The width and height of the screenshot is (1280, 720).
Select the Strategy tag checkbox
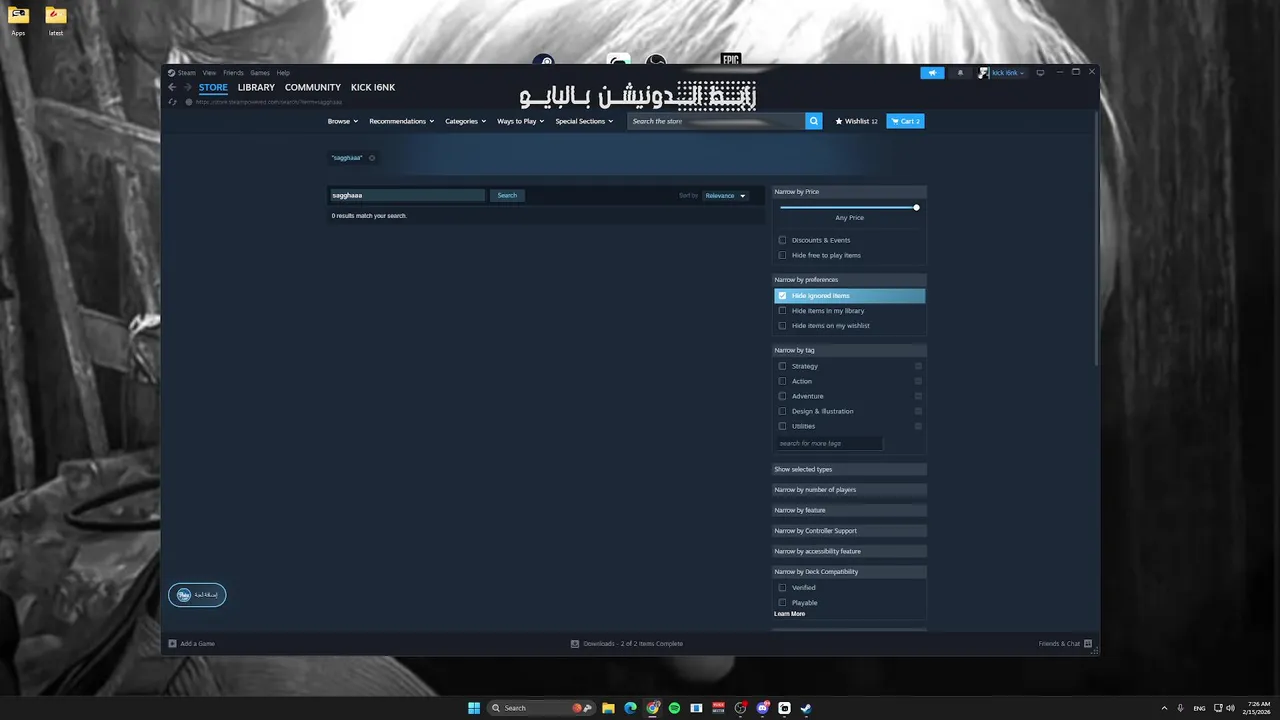782,366
